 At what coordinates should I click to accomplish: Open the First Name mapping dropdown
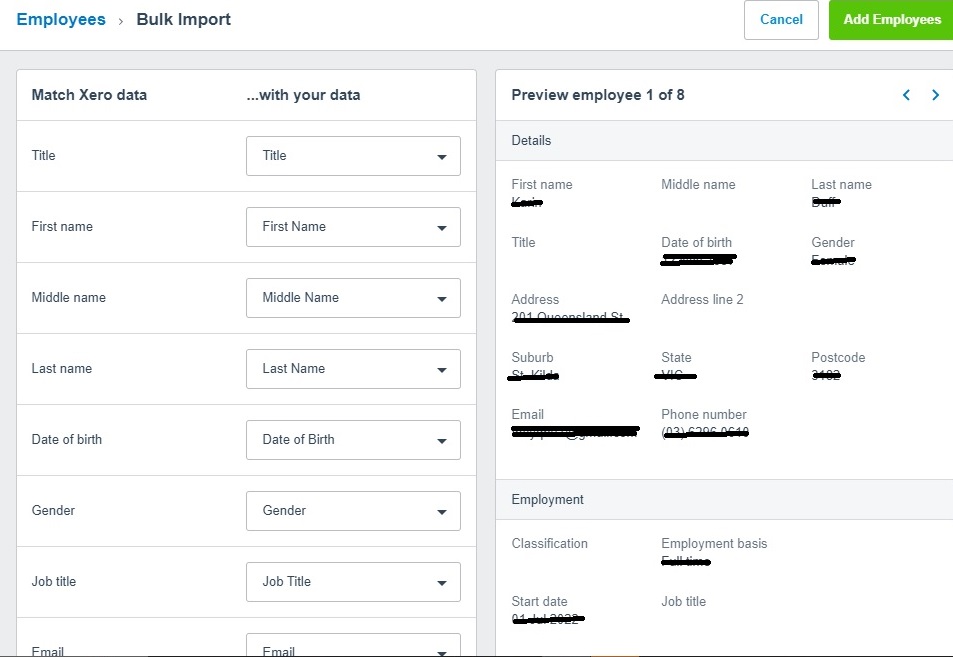coord(353,227)
